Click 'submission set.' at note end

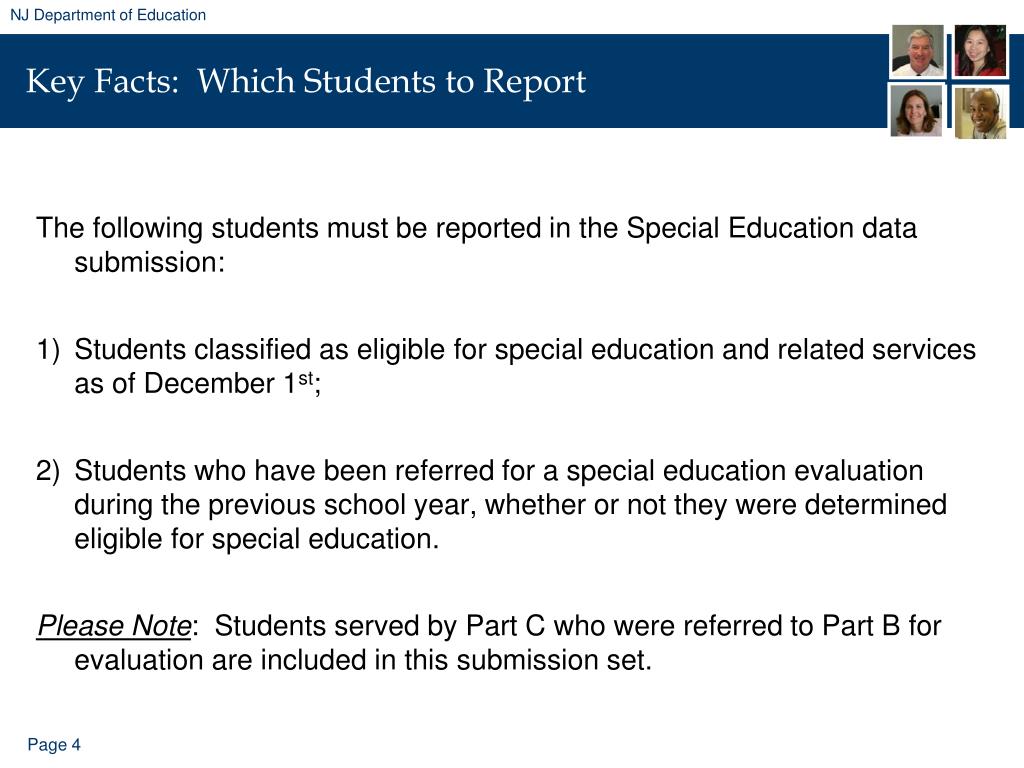[554, 660]
